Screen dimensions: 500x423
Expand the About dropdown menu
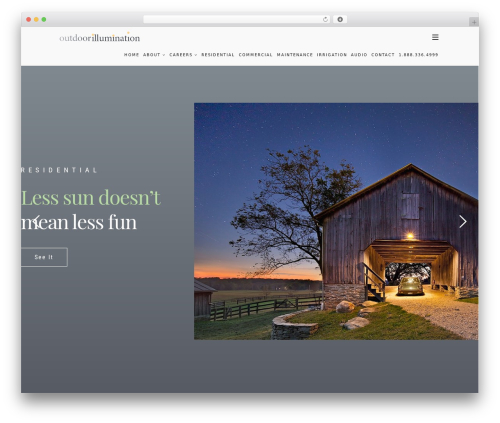pyautogui.click(x=154, y=55)
